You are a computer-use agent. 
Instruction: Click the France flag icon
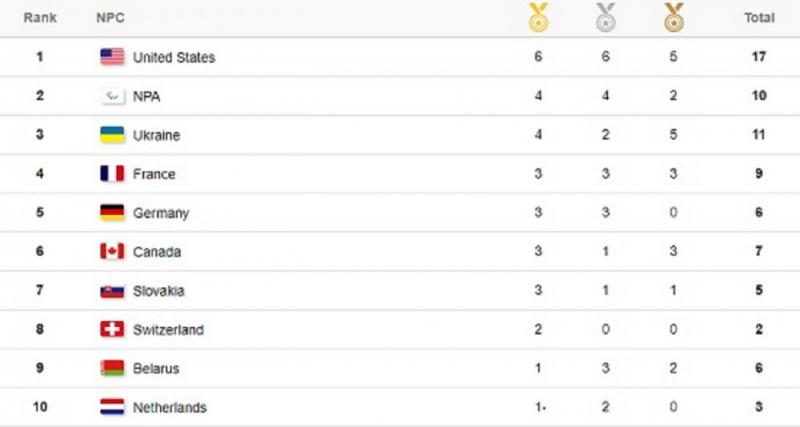tap(112, 173)
